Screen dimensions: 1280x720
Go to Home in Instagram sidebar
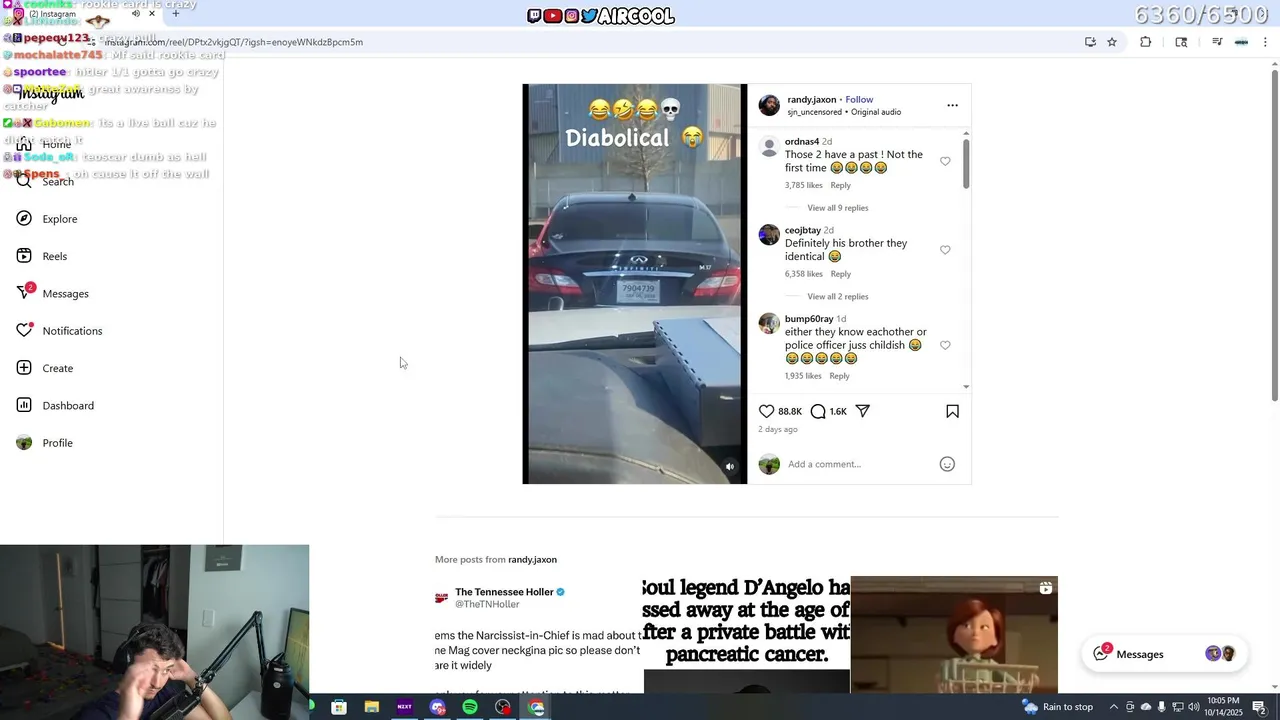[44, 144]
